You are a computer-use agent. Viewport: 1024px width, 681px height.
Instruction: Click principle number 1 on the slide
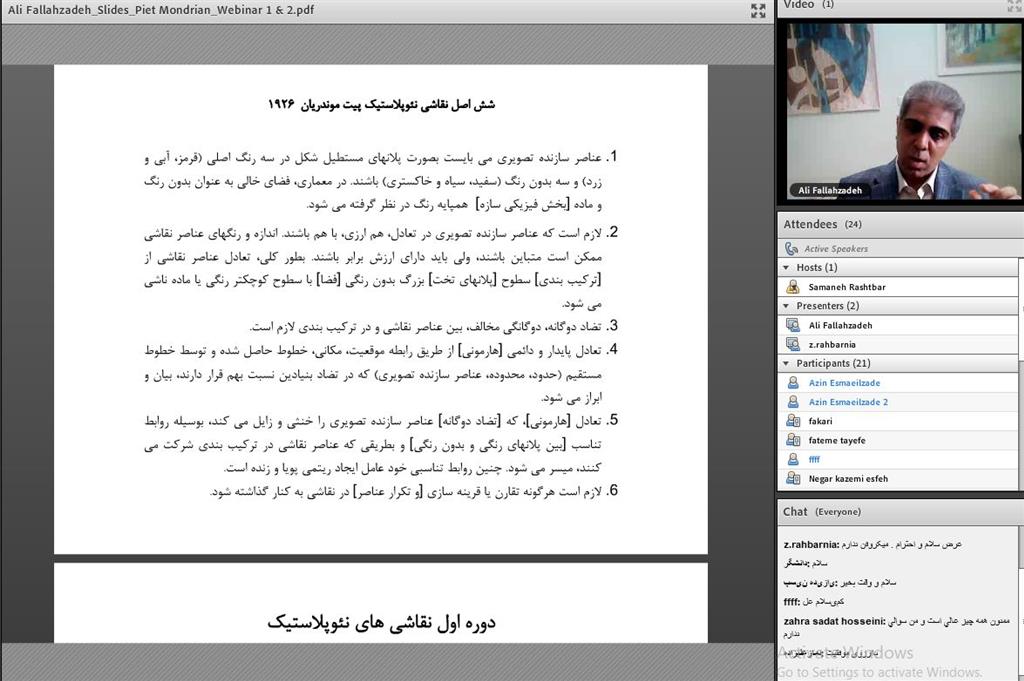[381, 181]
